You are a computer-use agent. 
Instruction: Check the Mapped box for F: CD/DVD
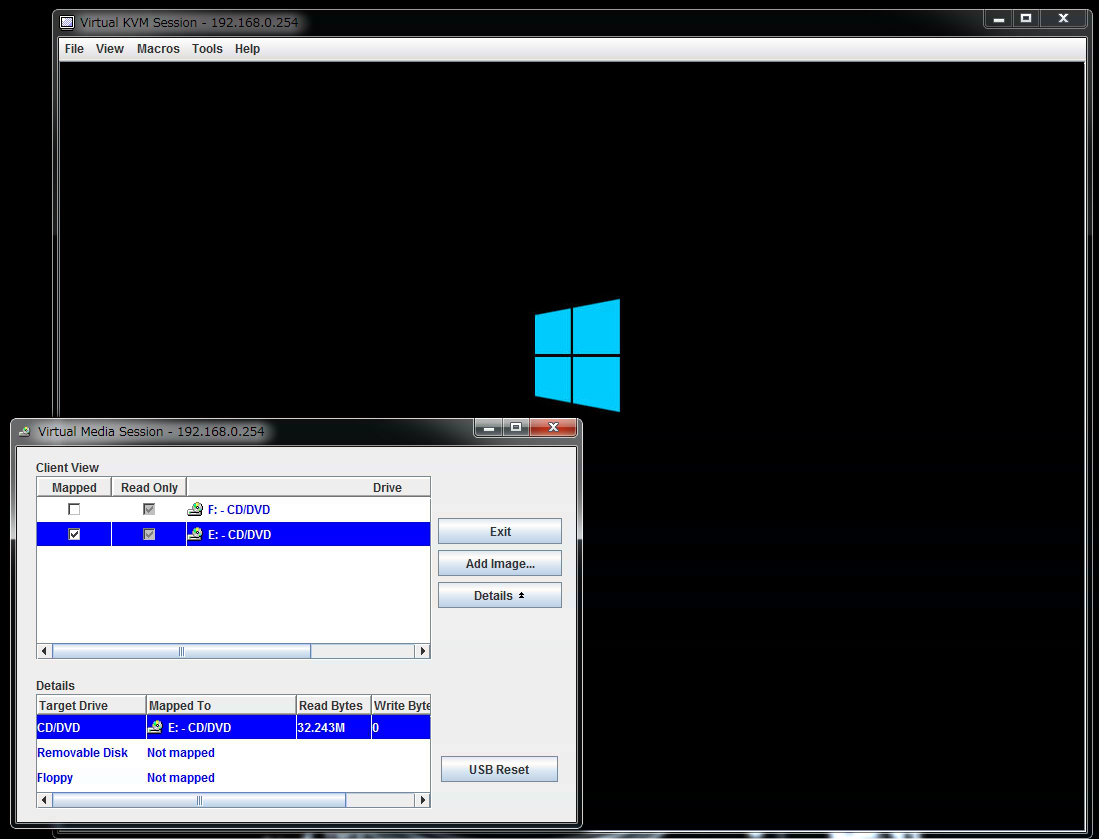[x=74, y=510]
